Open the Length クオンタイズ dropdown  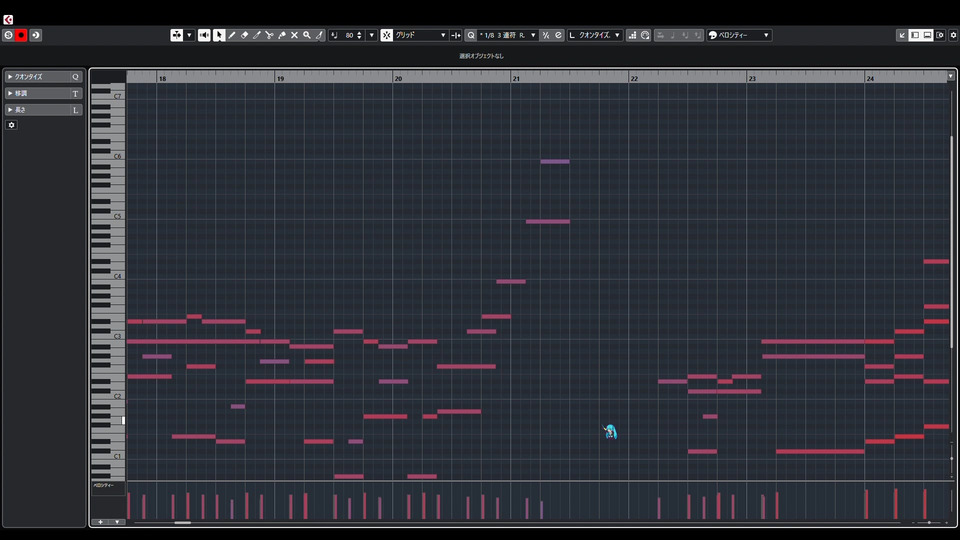coord(594,36)
